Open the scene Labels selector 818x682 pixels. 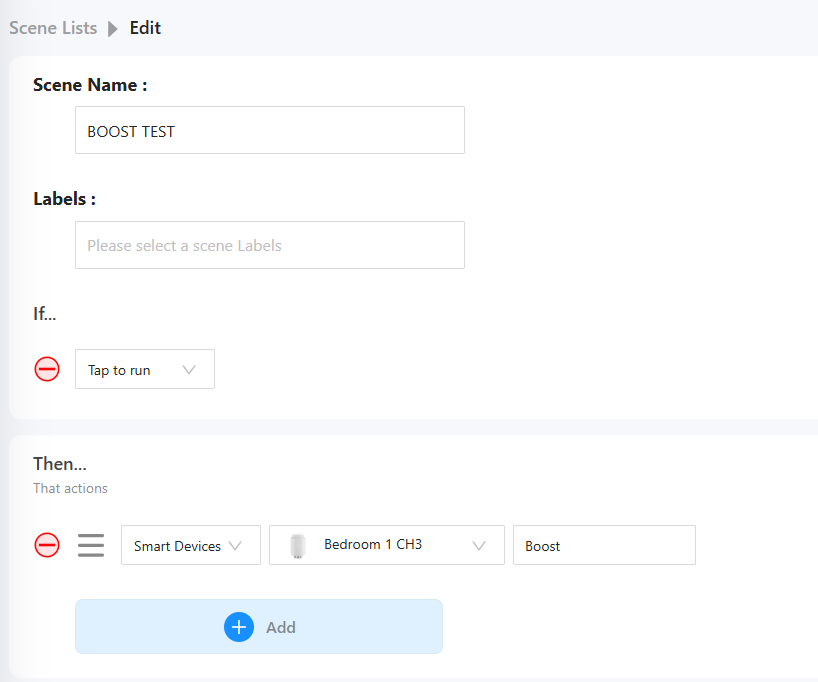click(x=269, y=245)
